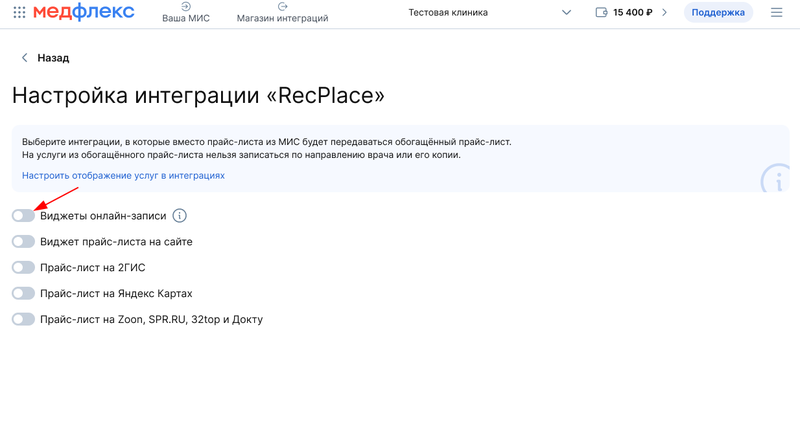Open the Поддержка support button
This screenshot has height=422, width=800.
click(718, 12)
